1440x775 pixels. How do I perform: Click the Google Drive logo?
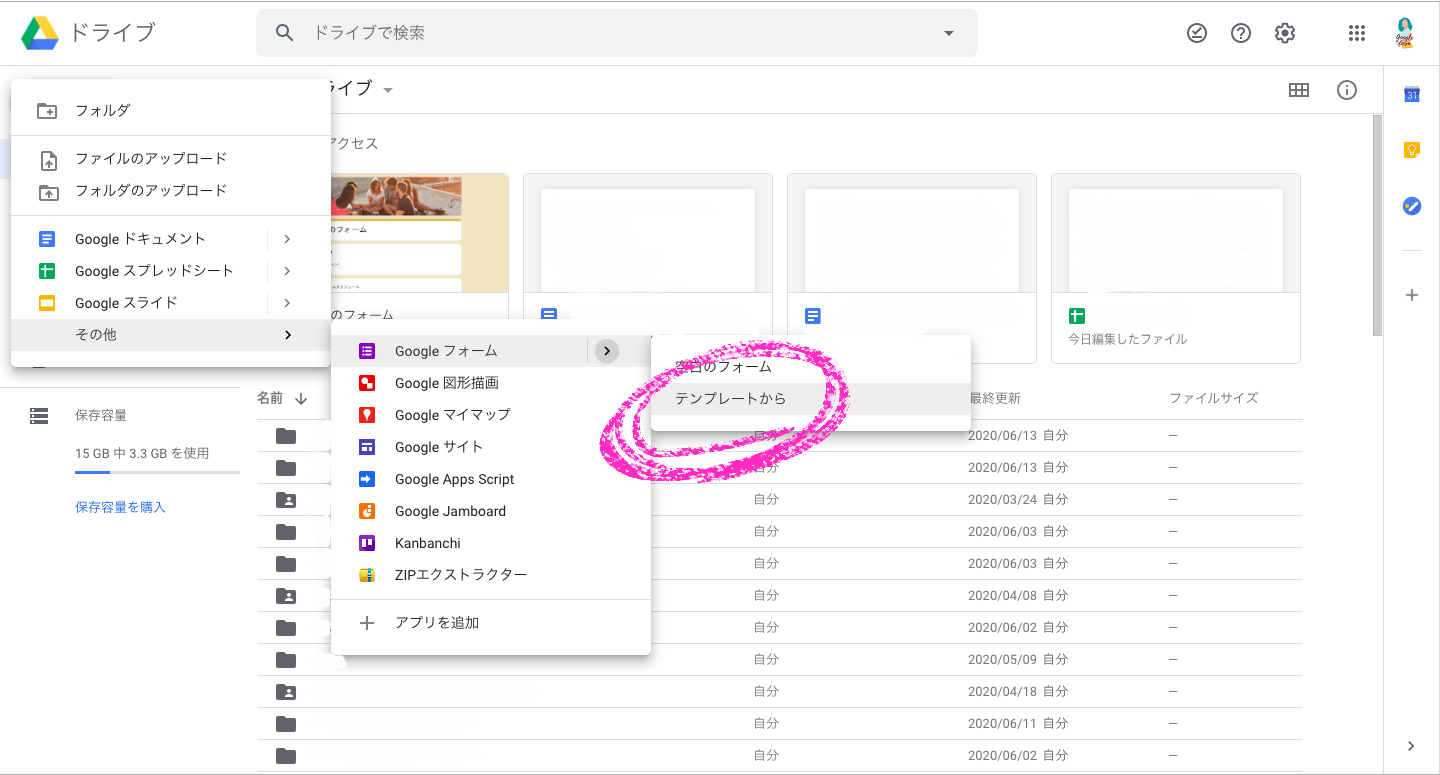click(40, 33)
